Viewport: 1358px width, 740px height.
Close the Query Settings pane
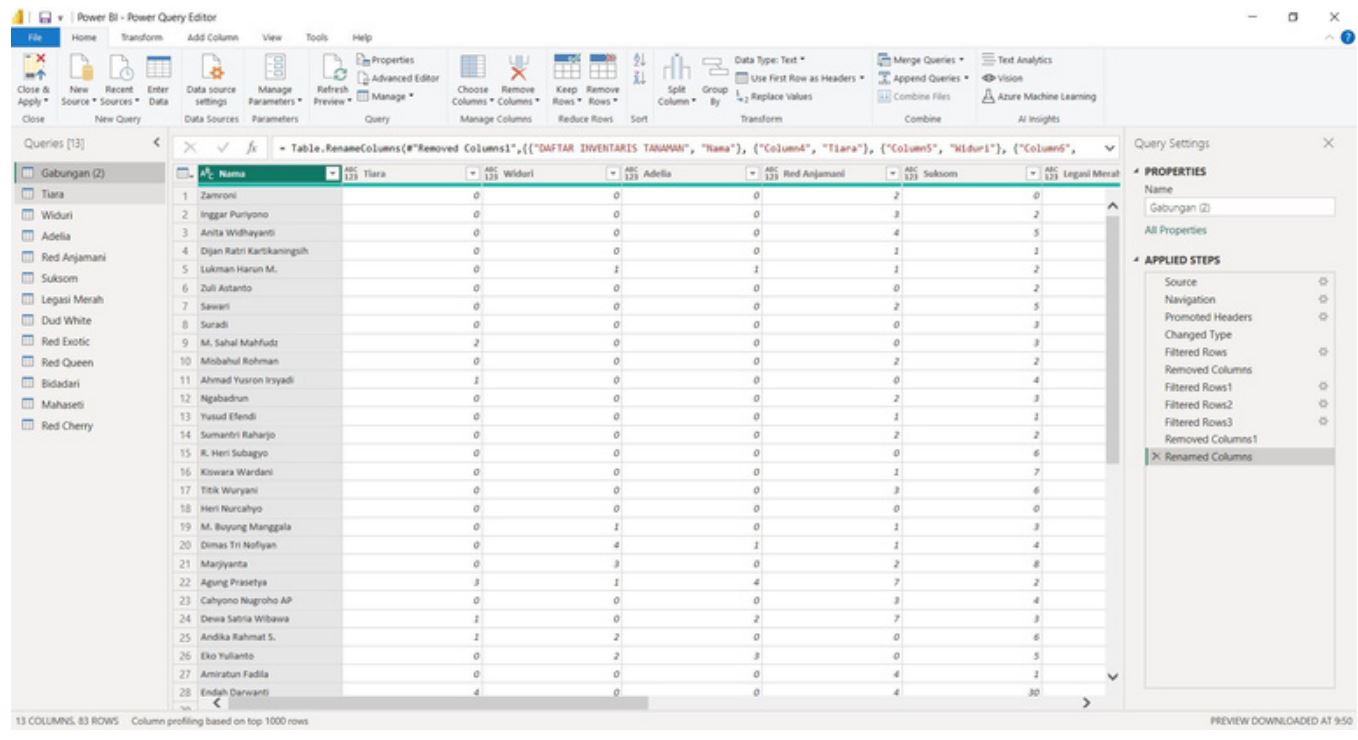tap(1328, 144)
